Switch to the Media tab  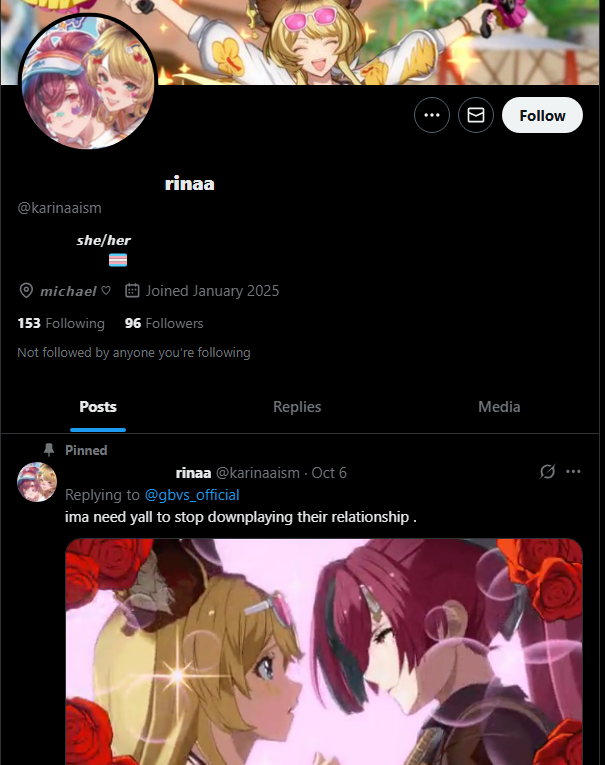coord(499,407)
